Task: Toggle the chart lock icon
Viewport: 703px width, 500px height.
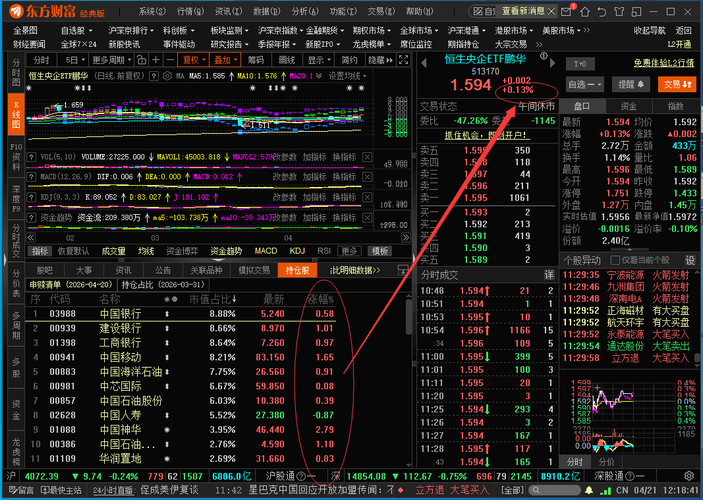Action: [141, 60]
